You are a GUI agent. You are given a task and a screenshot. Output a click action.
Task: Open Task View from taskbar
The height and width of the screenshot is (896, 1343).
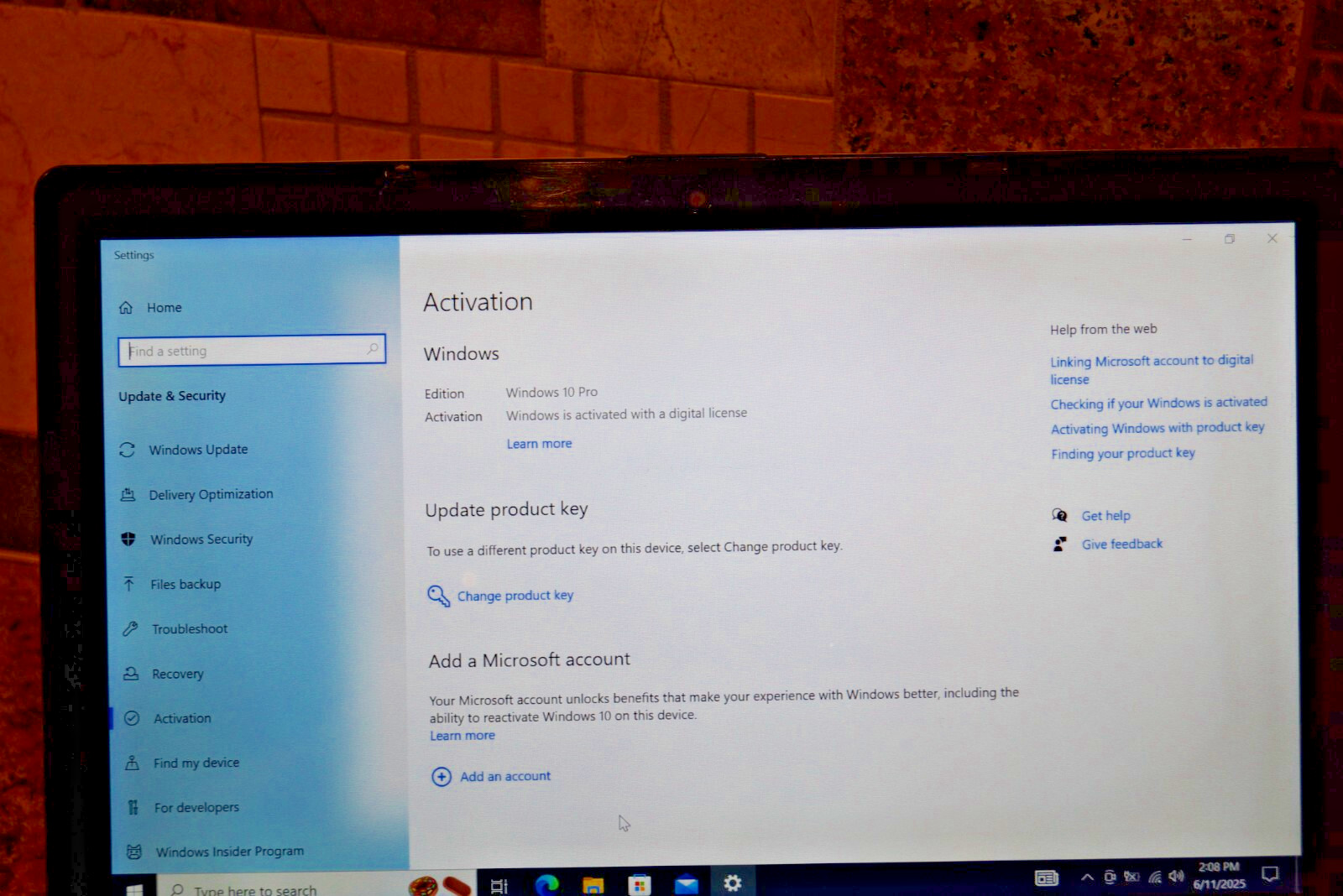[x=499, y=885]
